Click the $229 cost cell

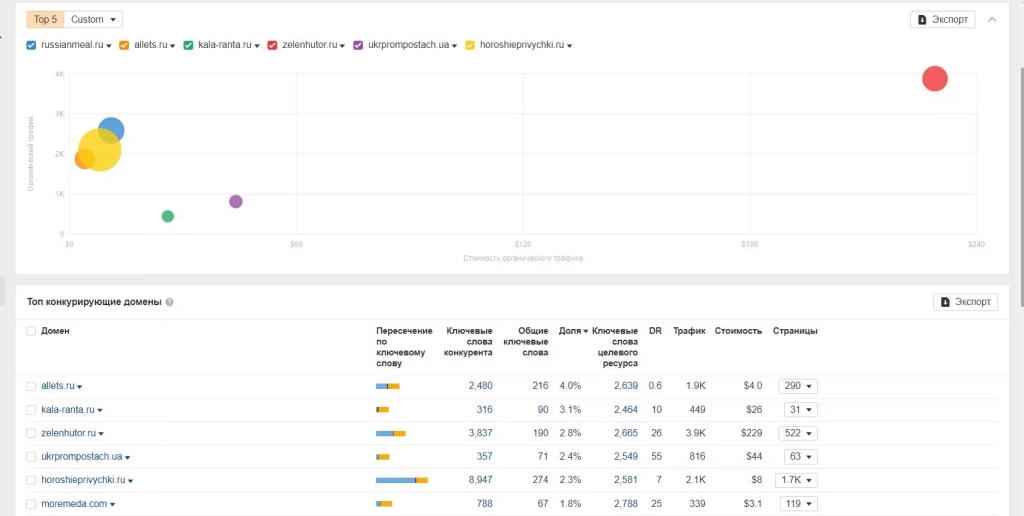point(751,433)
